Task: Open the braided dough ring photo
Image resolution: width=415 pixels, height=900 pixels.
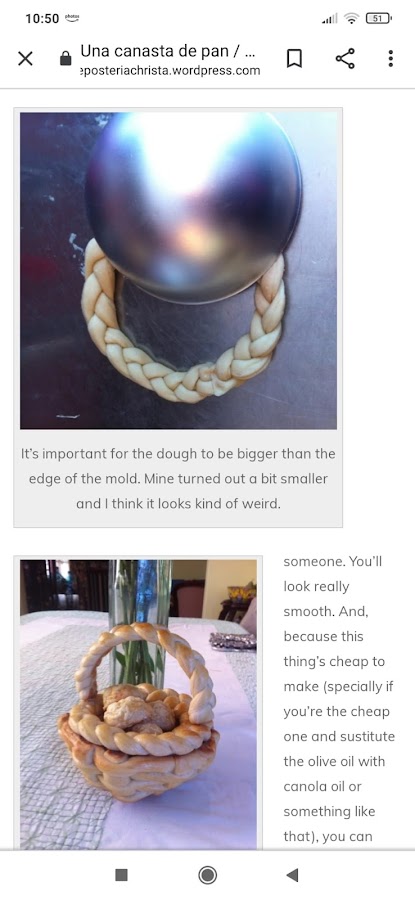Action: [179, 270]
